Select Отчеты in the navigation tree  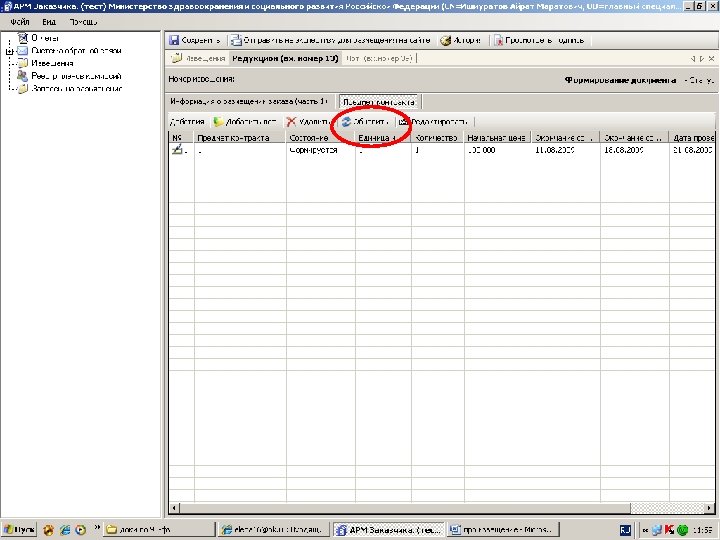point(45,38)
